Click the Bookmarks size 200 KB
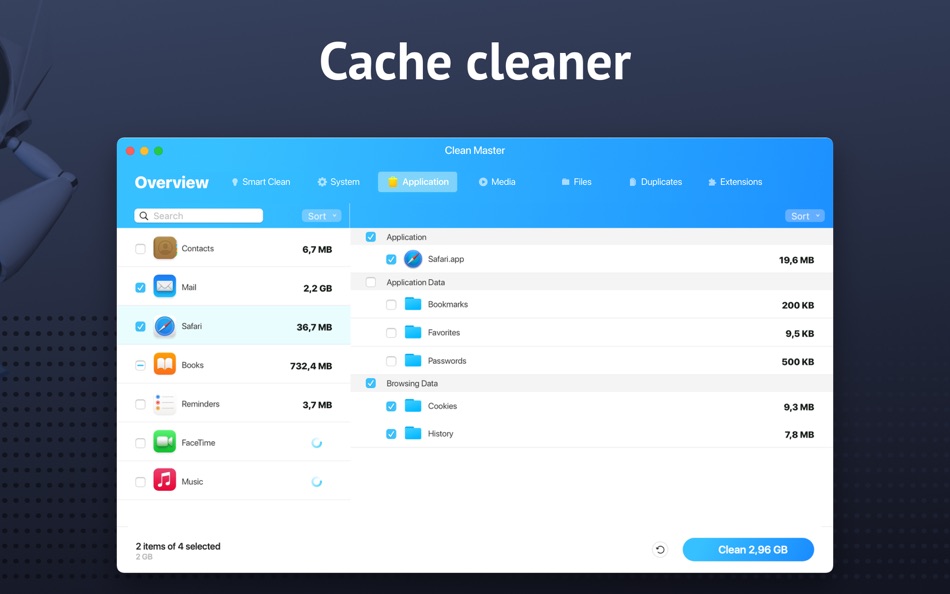The image size is (950, 594). click(x=797, y=305)
